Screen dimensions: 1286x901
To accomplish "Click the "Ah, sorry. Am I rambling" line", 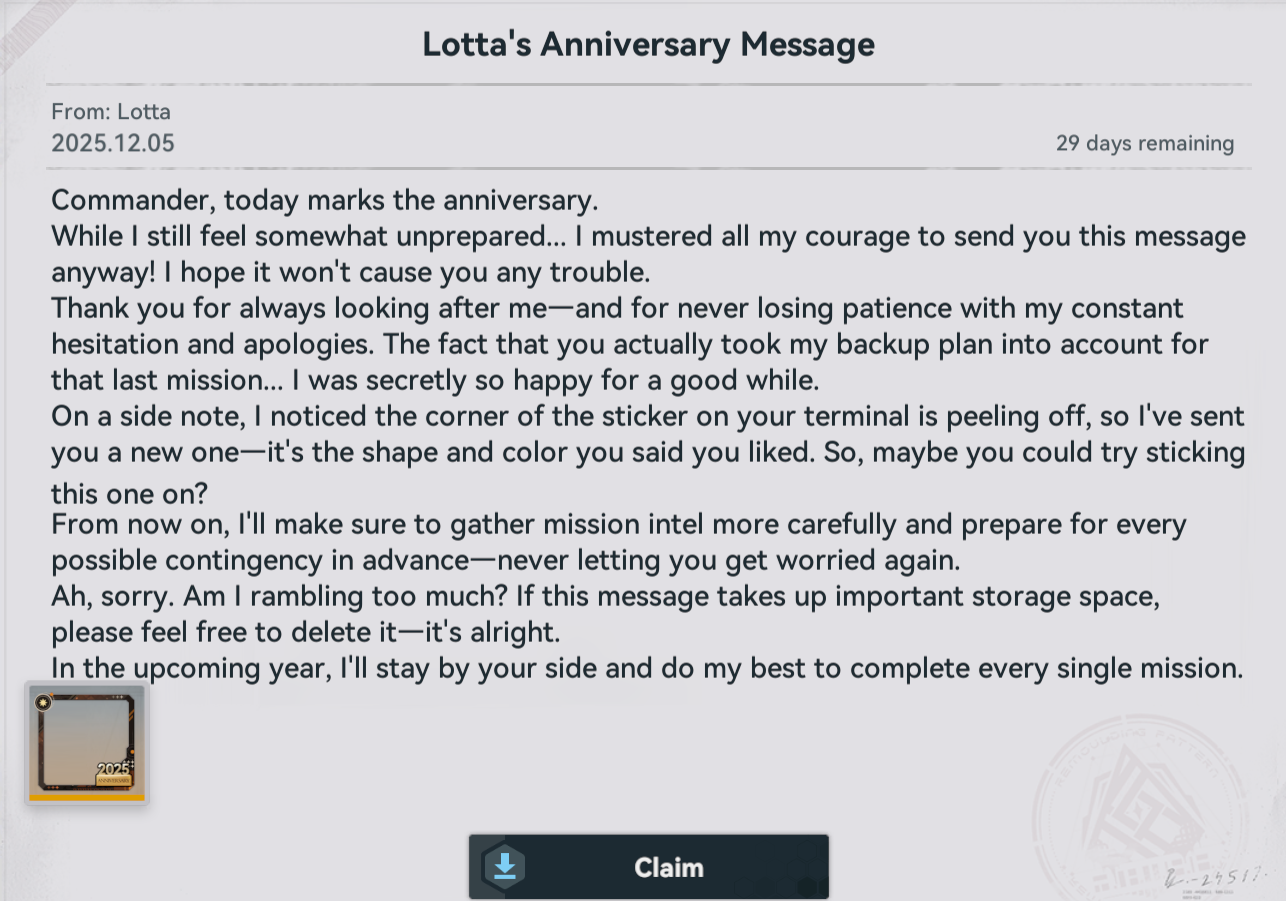I will (607, 596).
